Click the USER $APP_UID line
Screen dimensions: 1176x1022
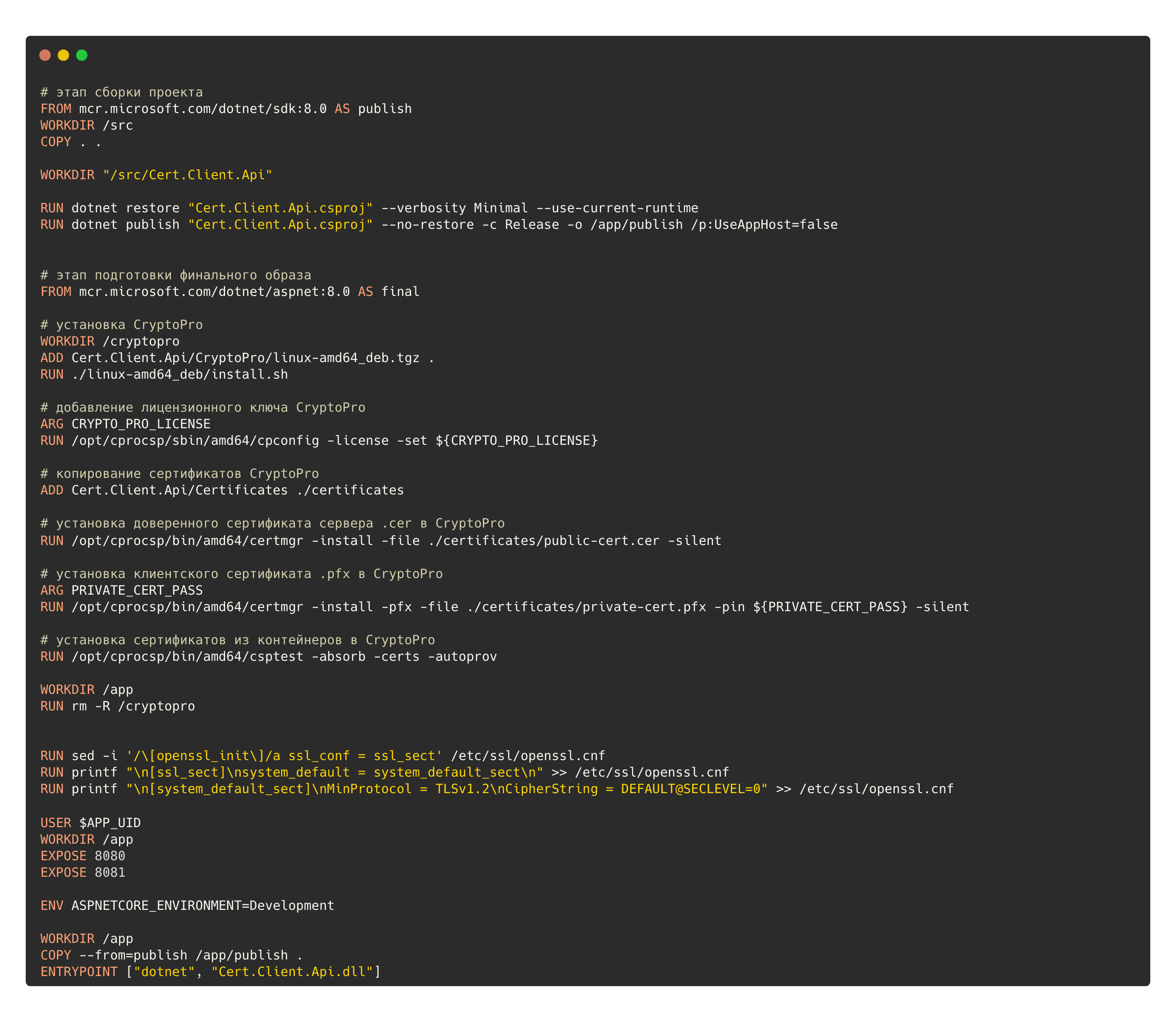90,823
